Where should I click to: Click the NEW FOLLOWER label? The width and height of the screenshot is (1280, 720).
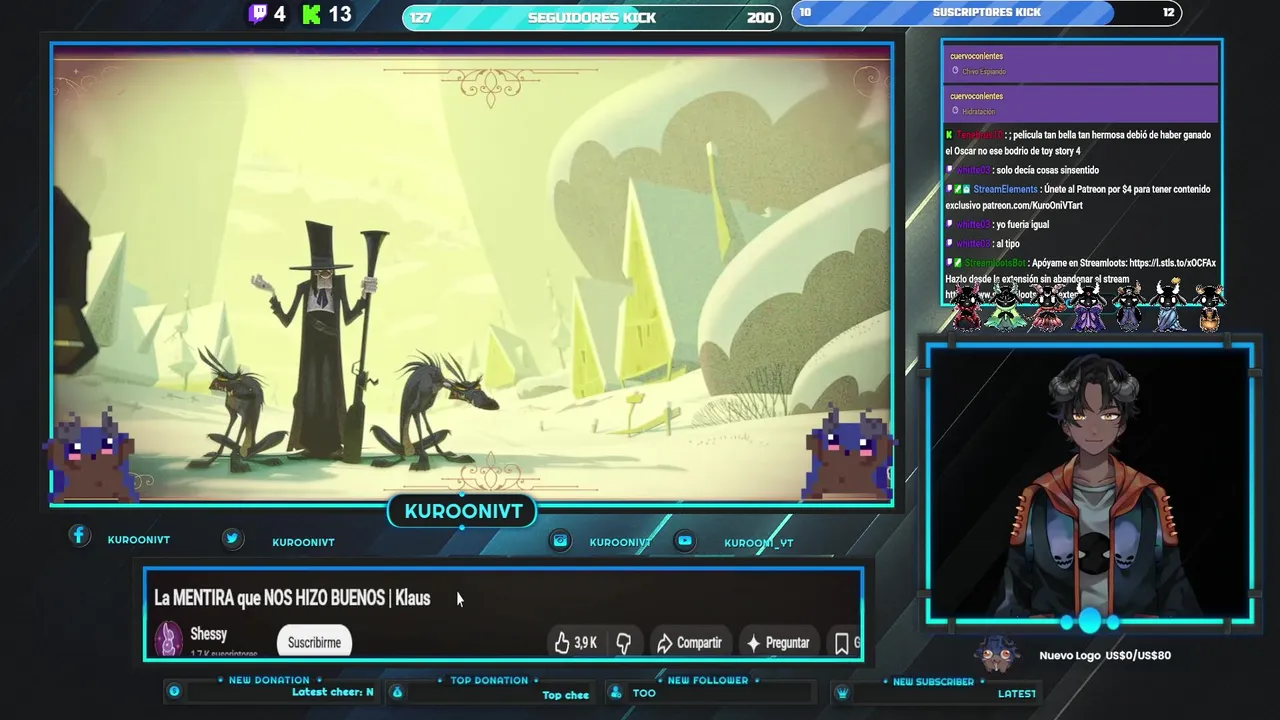(x=707, y=680)
